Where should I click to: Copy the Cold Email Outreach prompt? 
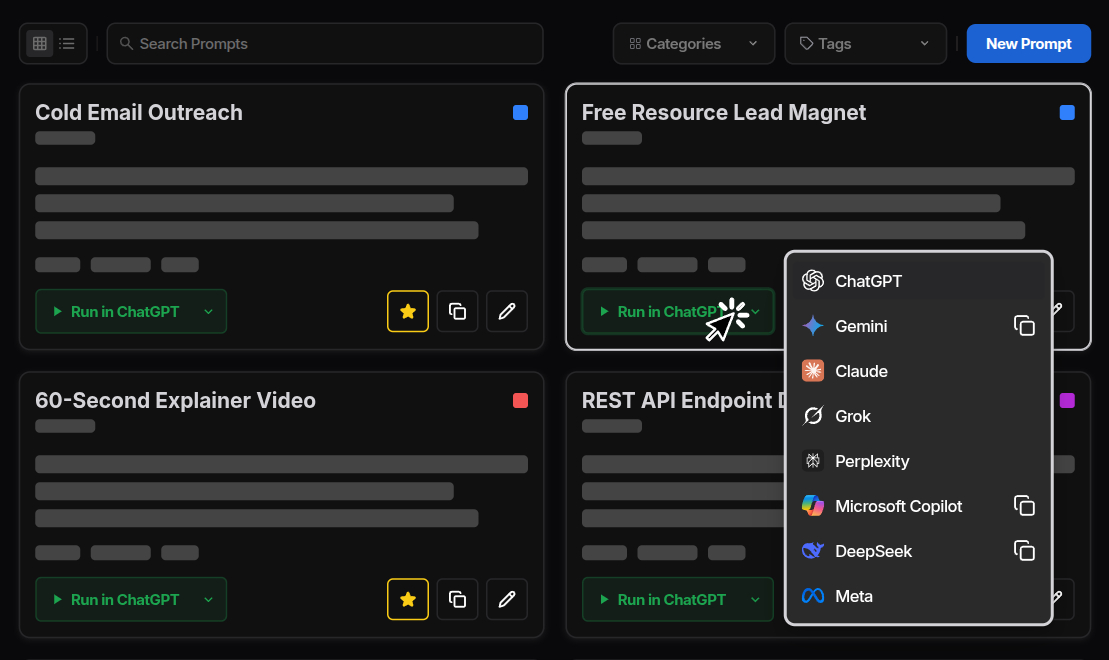457,311
